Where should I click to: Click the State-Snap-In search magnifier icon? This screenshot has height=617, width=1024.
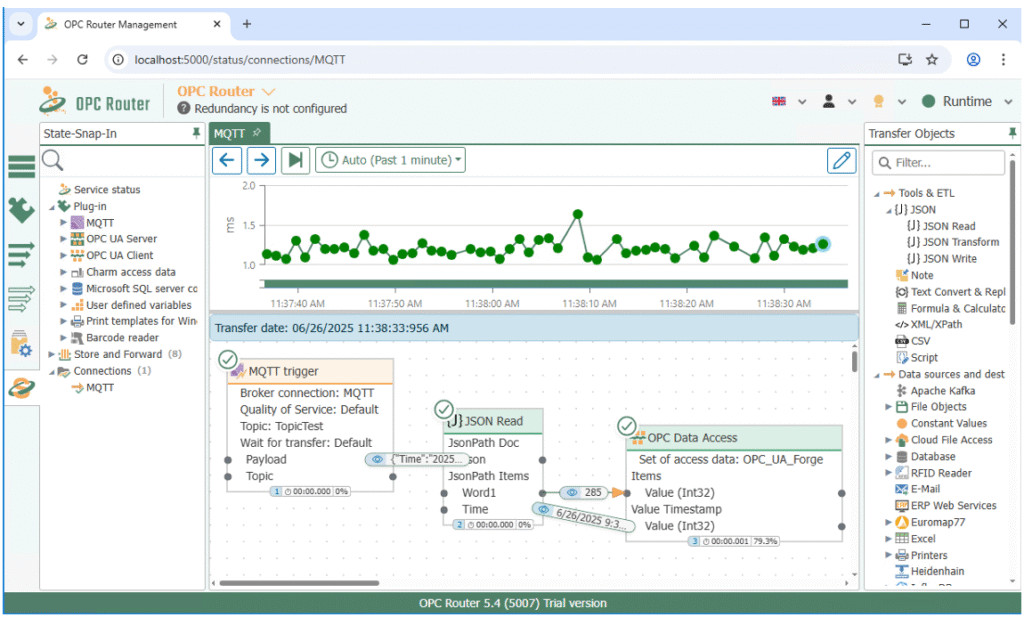coord(52,160)
